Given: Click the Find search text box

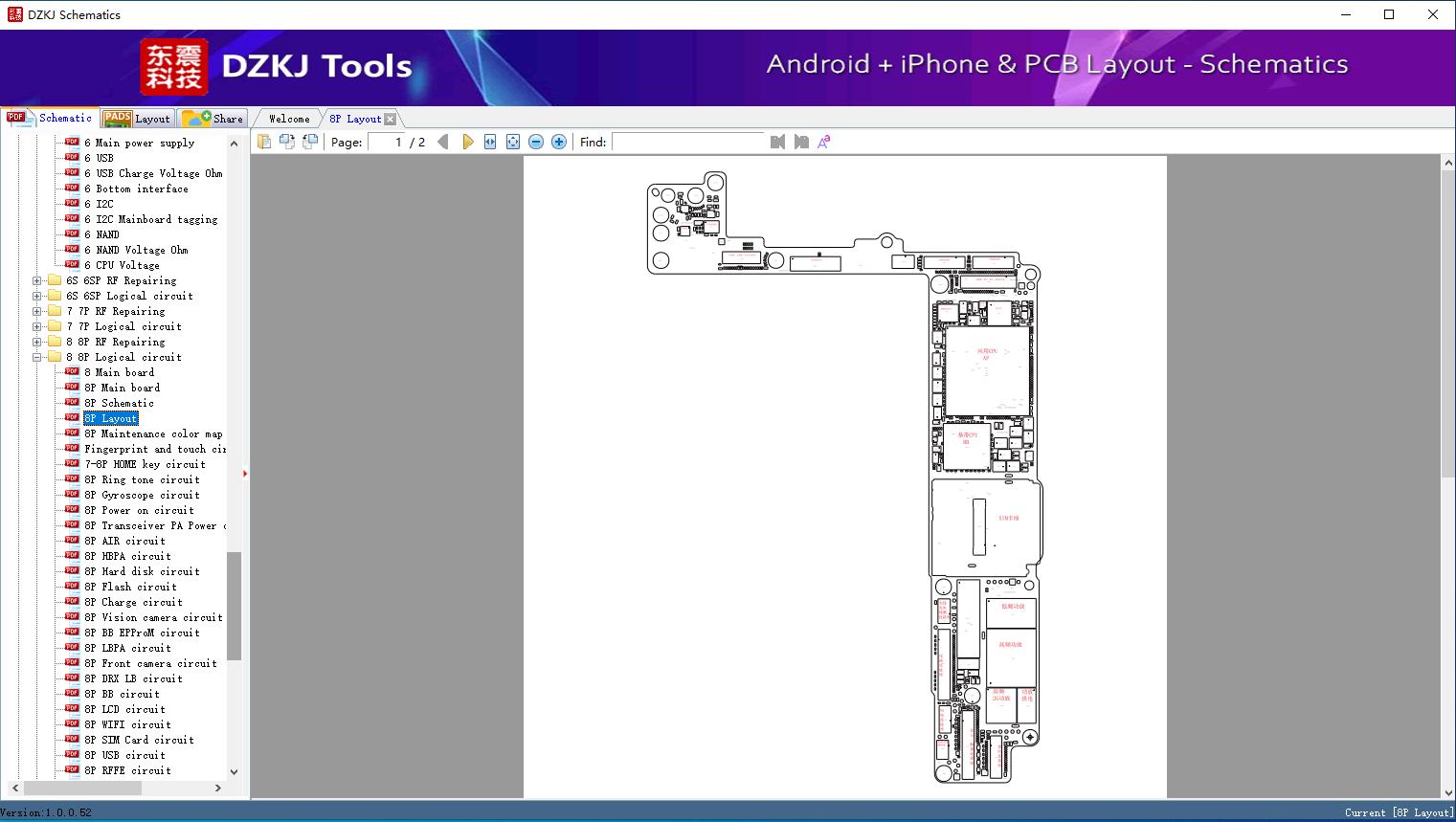Looking at the screenshot, I should (688, 142).
